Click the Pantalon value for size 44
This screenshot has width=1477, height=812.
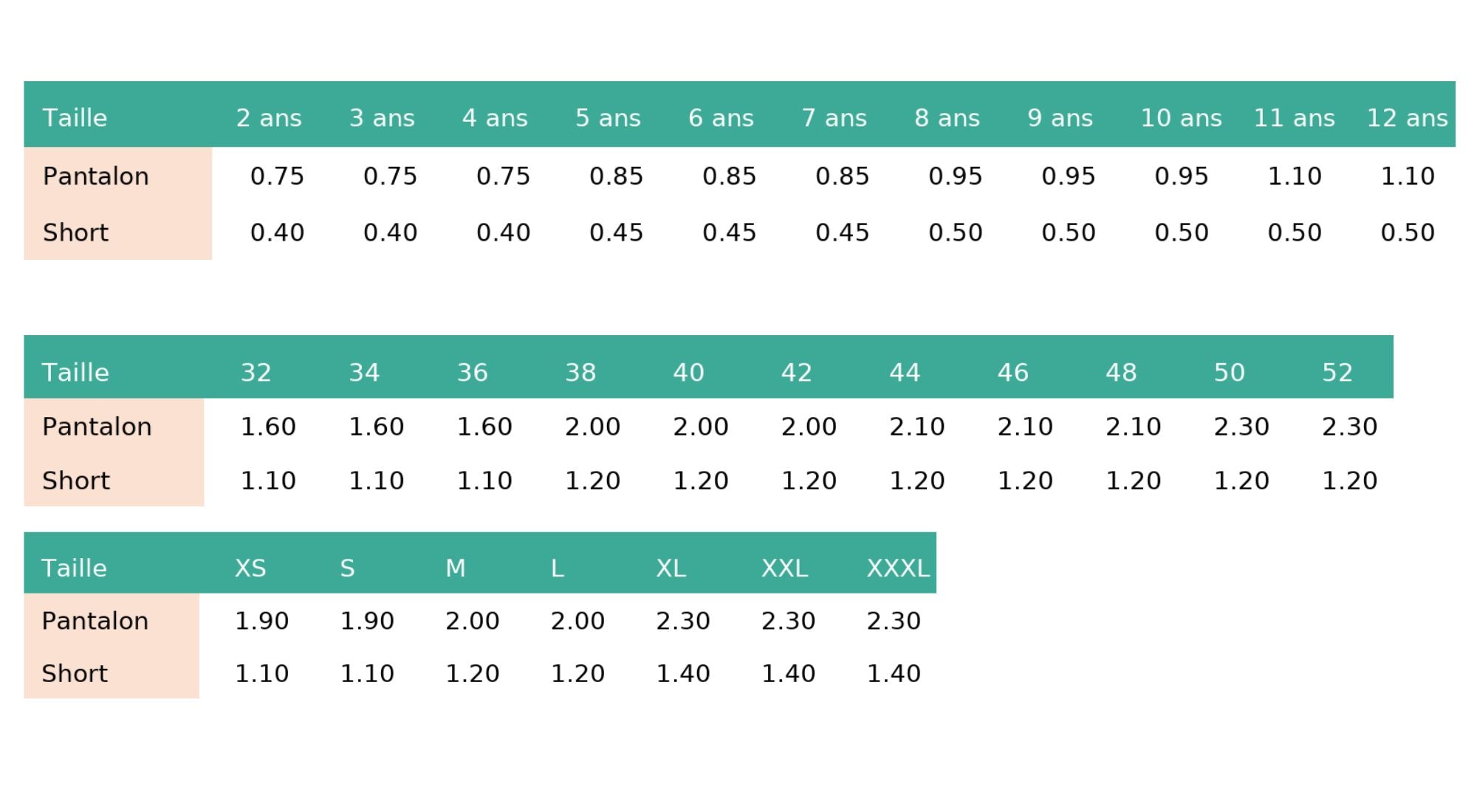click(916, 427)
